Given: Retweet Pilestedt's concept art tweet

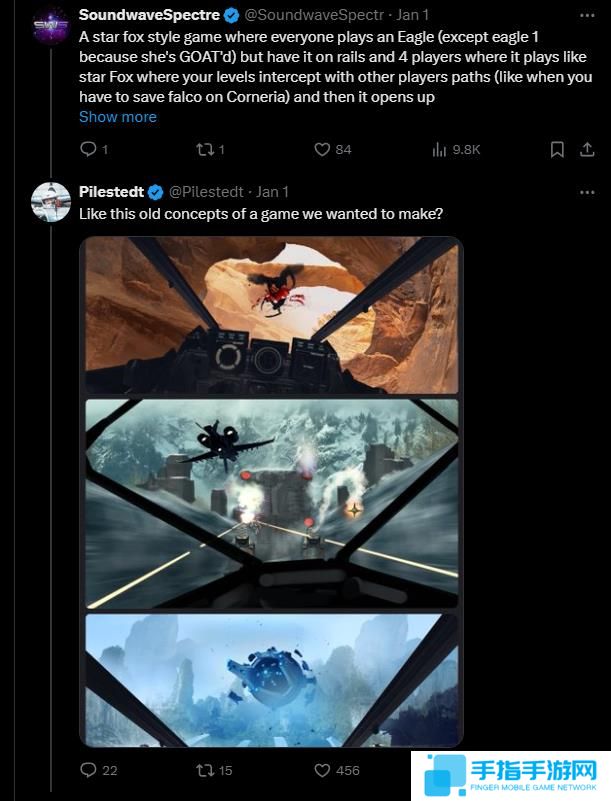Looking at the screenshot, I should tap(204, 770).
